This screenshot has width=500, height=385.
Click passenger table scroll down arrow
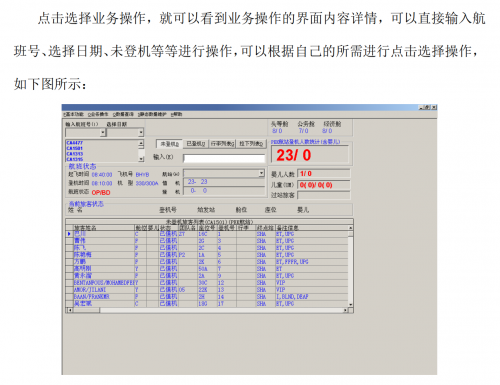(x=351, y=305)
